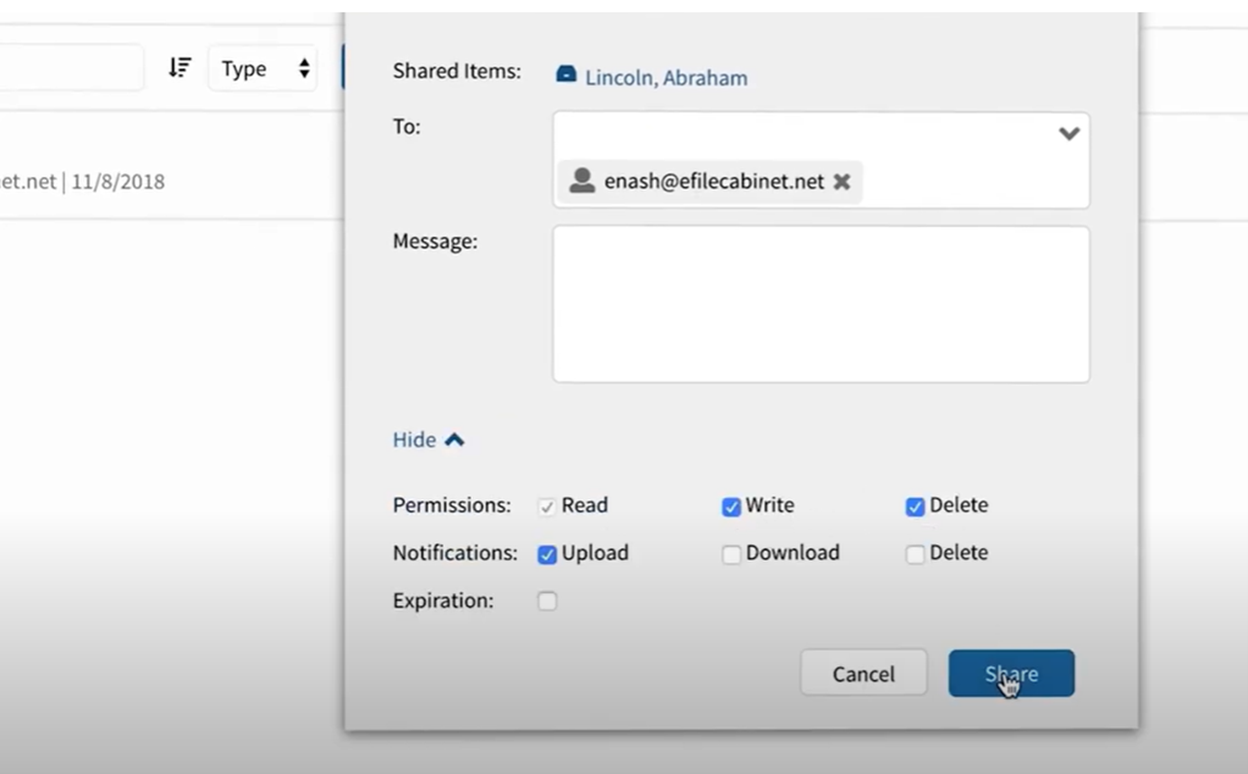This screenshot has height=774, width=1248.
Task: Click the Share button
Action: 1011,673
